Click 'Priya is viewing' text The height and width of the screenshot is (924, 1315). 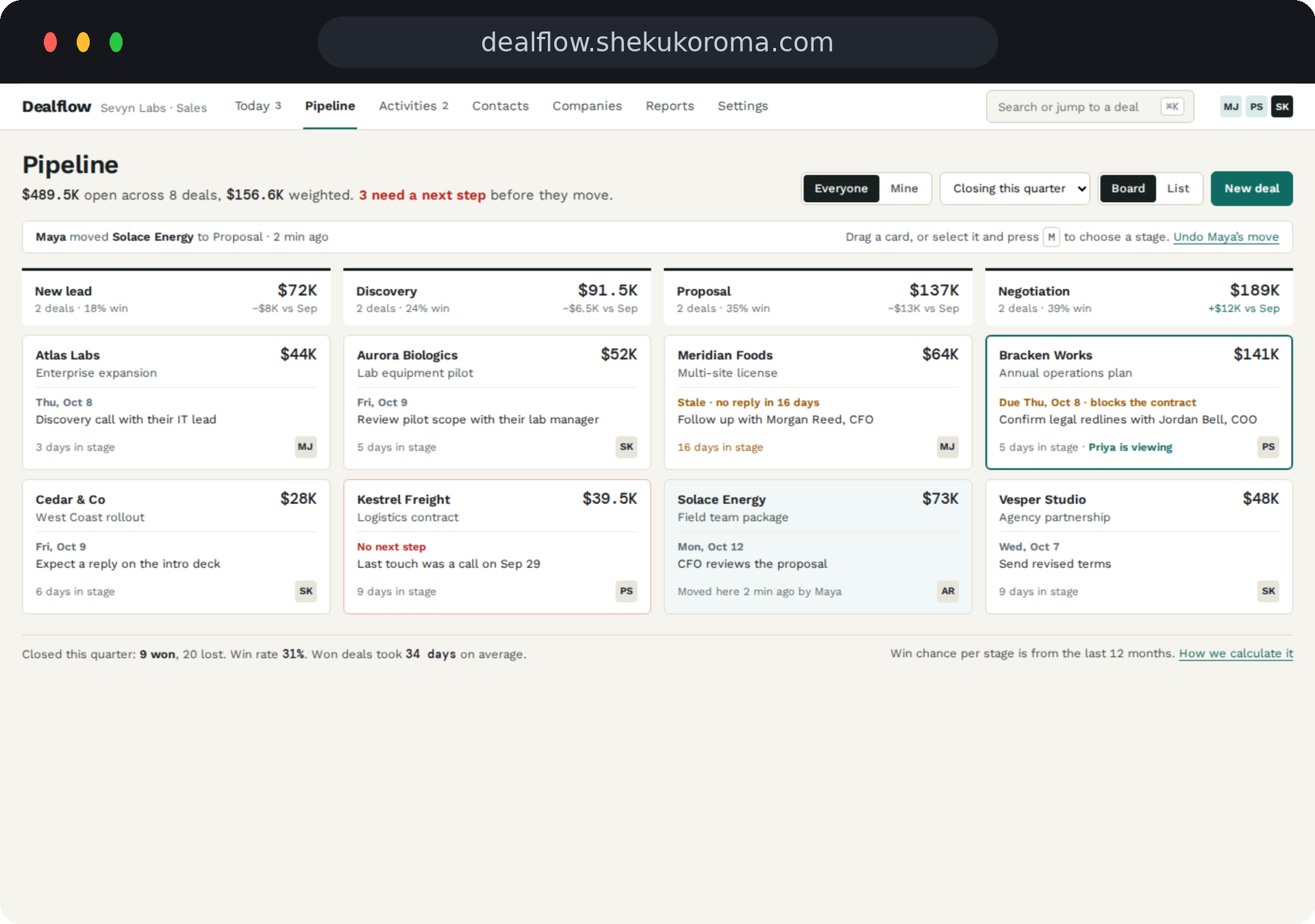pos(1130,447)
